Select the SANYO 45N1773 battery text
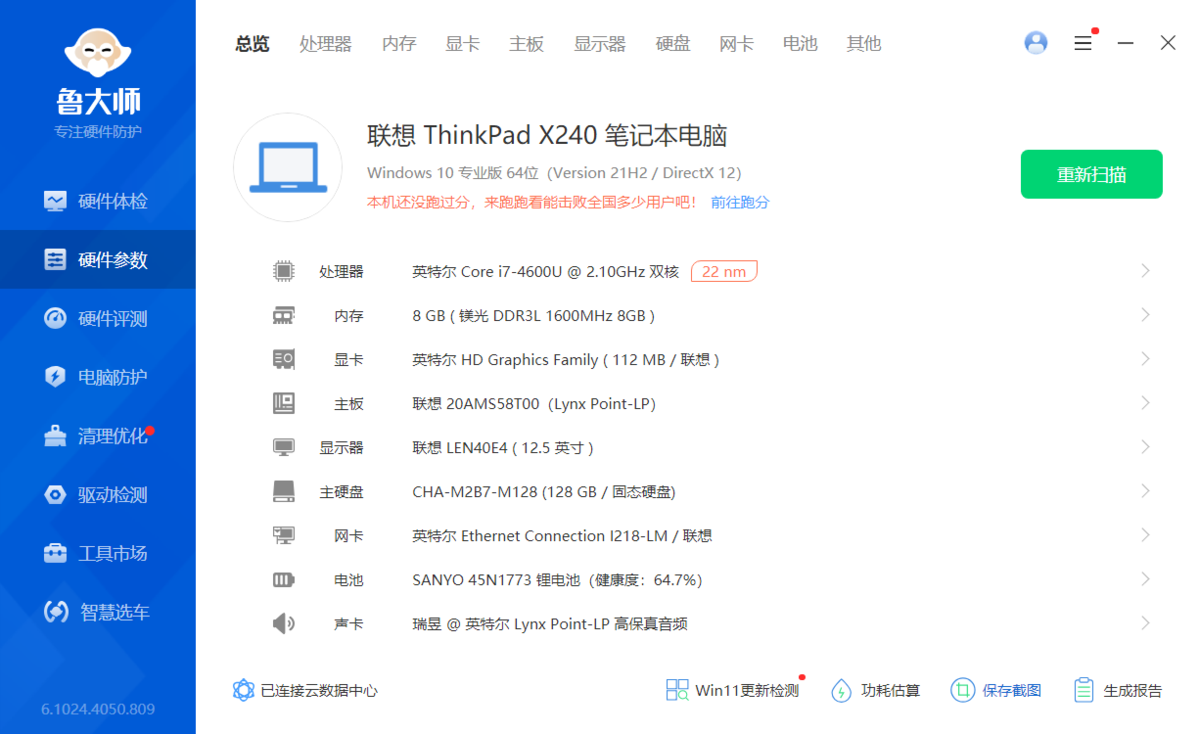Image resolution: width=1199 pixels, height=734 pixels. pos(557,580)
